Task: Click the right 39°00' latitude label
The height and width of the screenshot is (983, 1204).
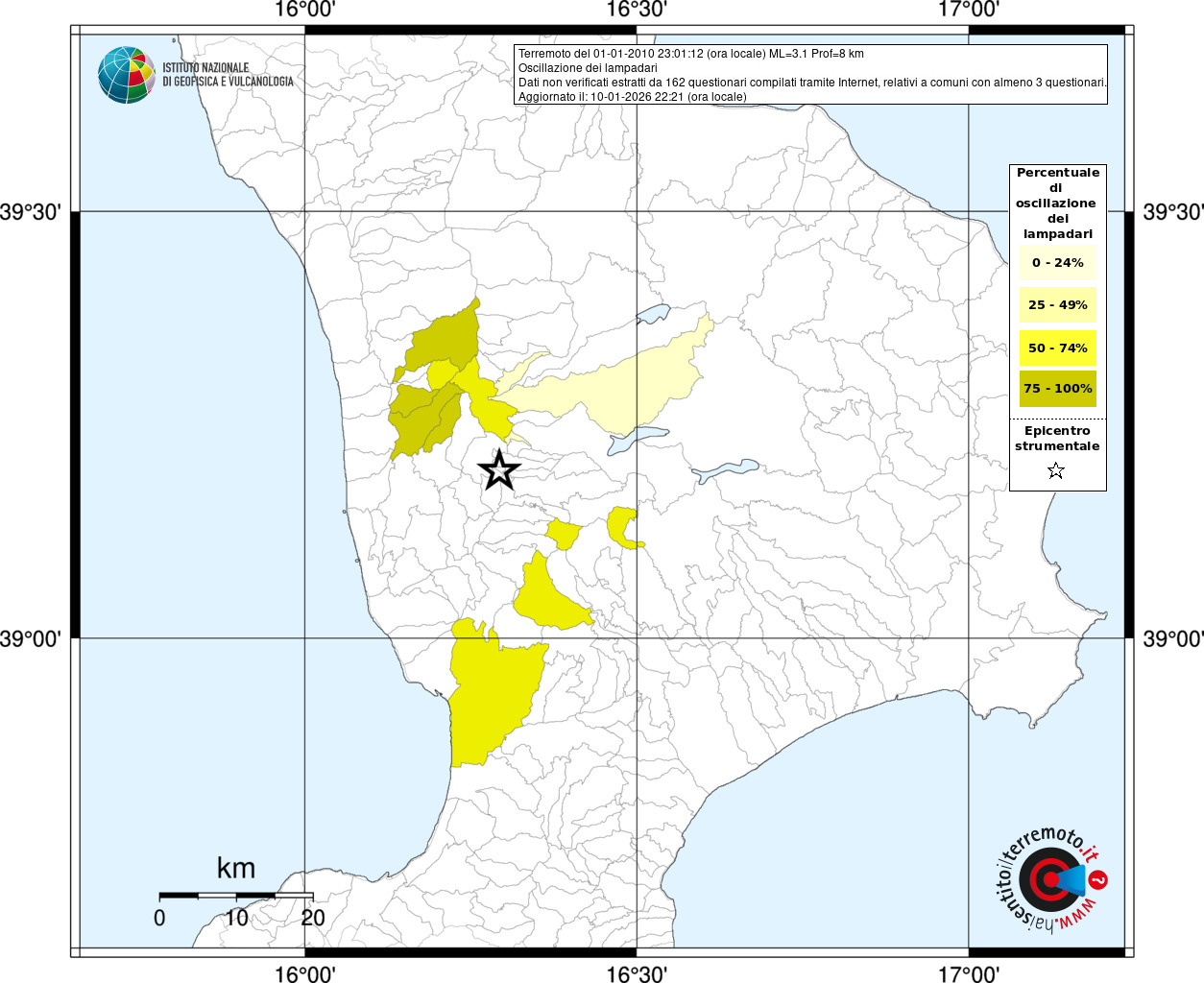Action: (1172, 638)
